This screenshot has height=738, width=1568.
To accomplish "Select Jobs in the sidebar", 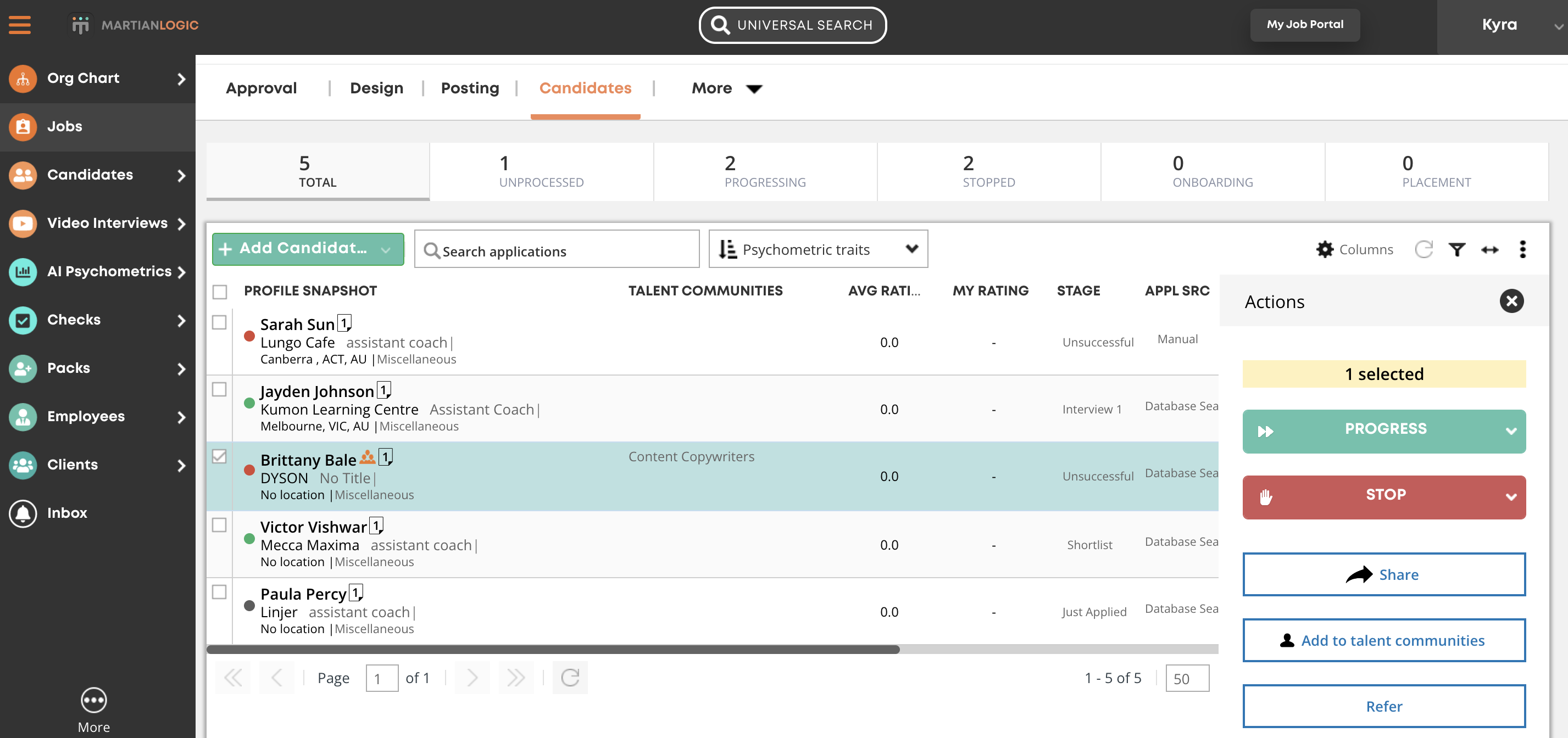I will click(64, 126).
